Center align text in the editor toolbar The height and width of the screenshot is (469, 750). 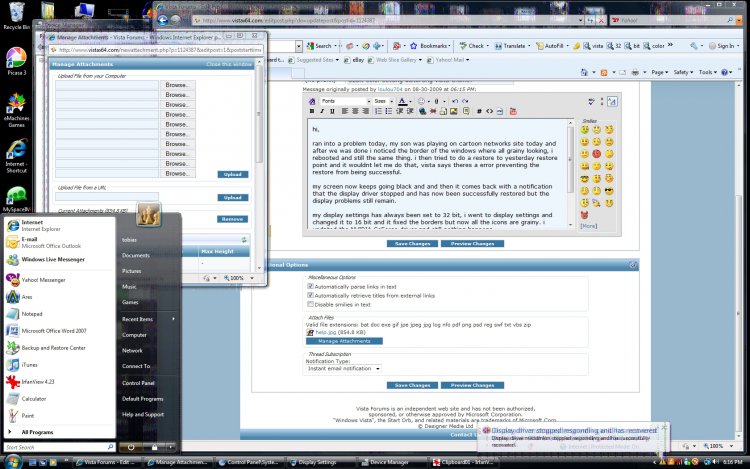pos(355,111)
